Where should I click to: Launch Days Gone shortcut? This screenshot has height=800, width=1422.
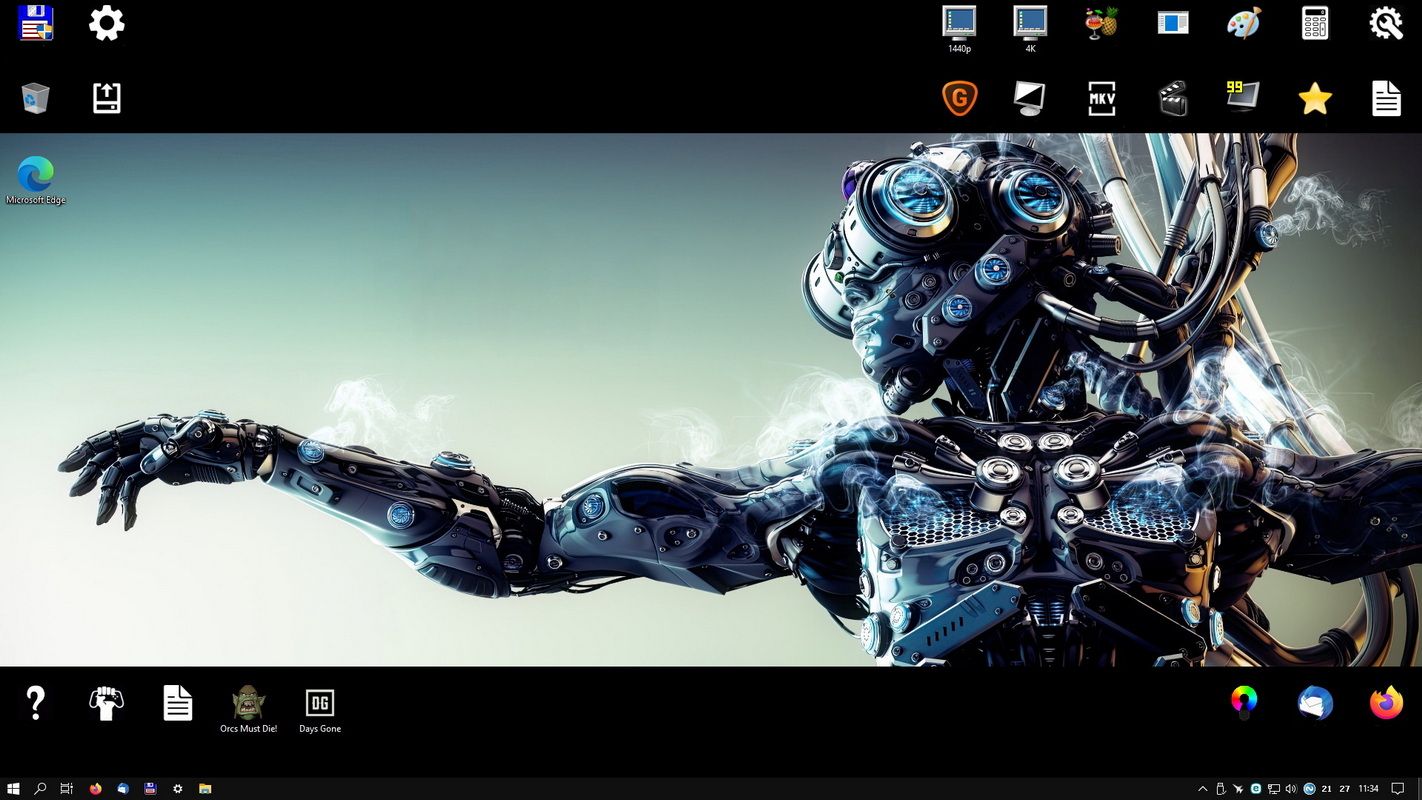click(x=320, y=710)
